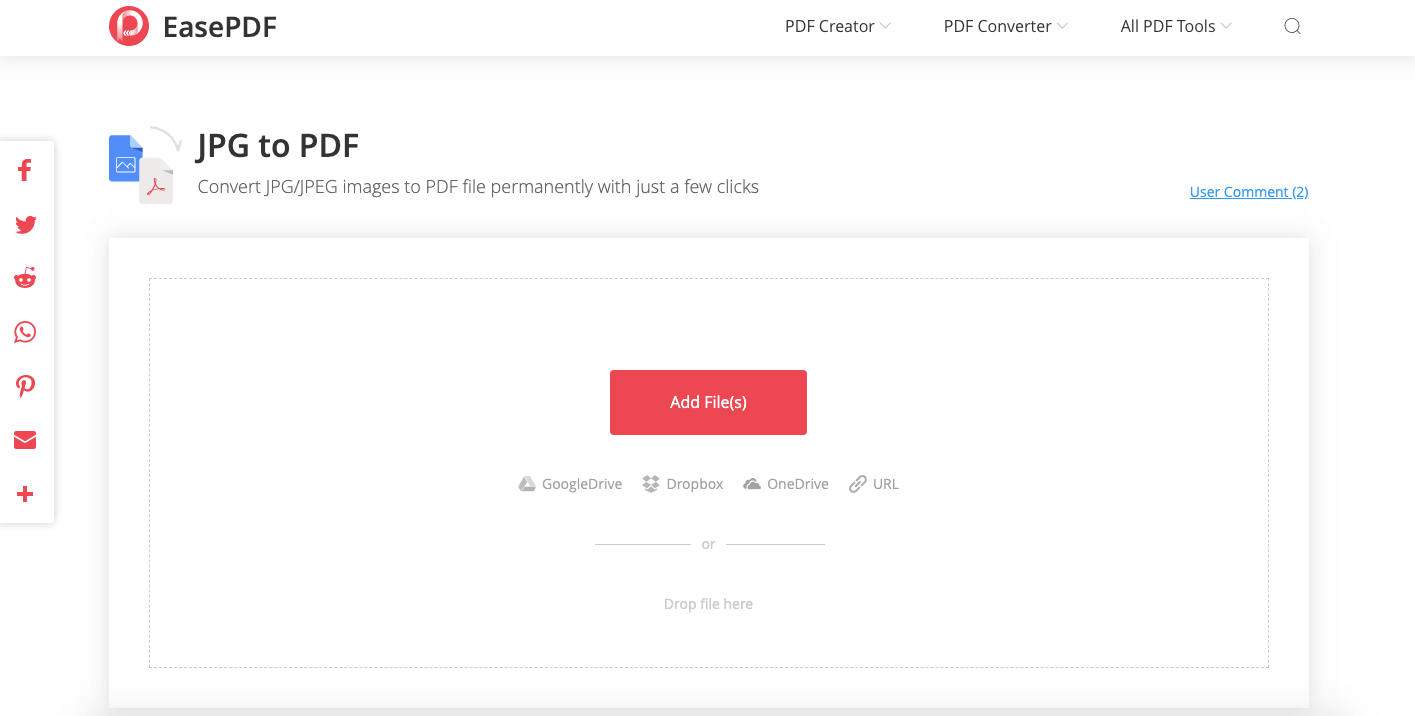Share page on Twitter
This screenshot has width=1415, height=716.
click(25, 224)
